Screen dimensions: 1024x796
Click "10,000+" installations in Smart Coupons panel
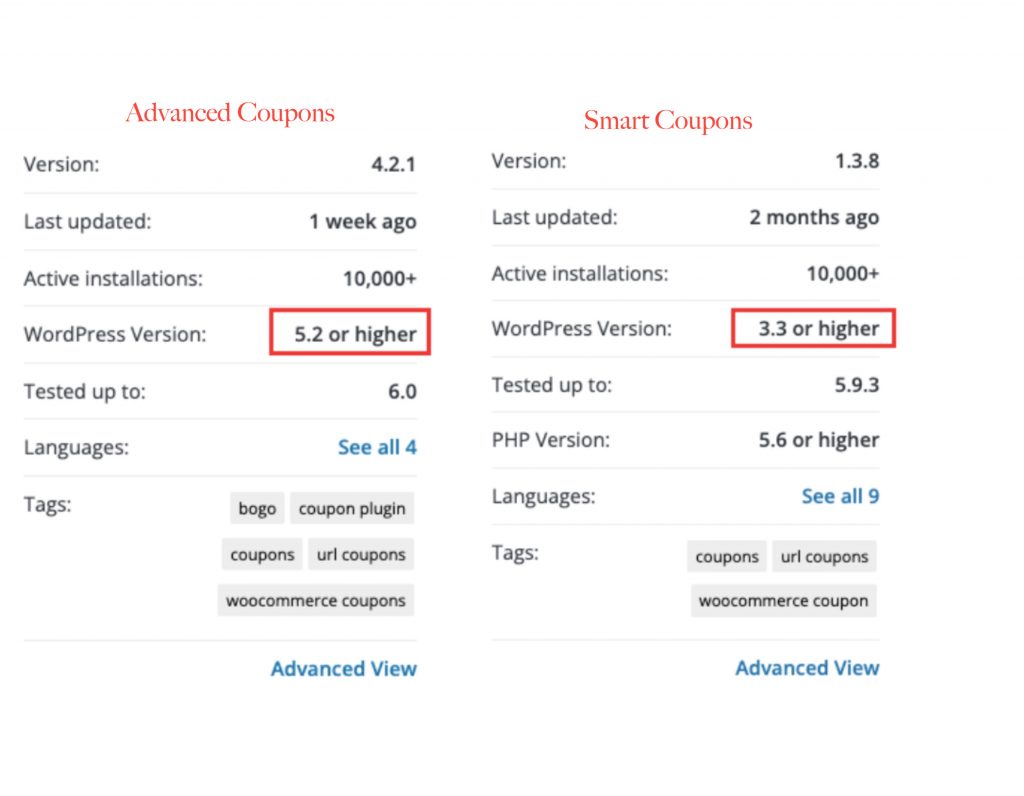click(x=842, y=274)
